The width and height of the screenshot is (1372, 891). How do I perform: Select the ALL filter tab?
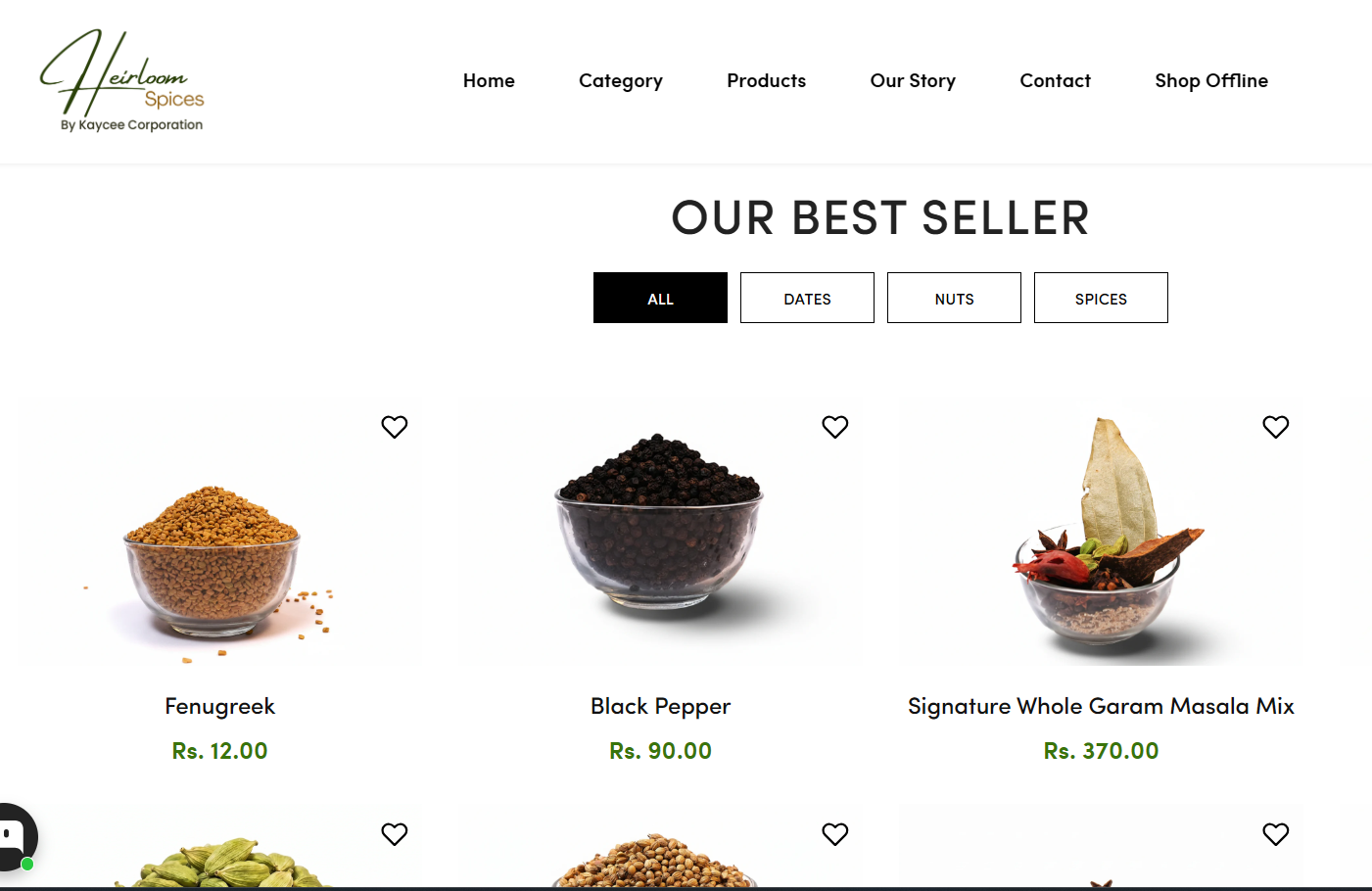(x=660, y=298)
